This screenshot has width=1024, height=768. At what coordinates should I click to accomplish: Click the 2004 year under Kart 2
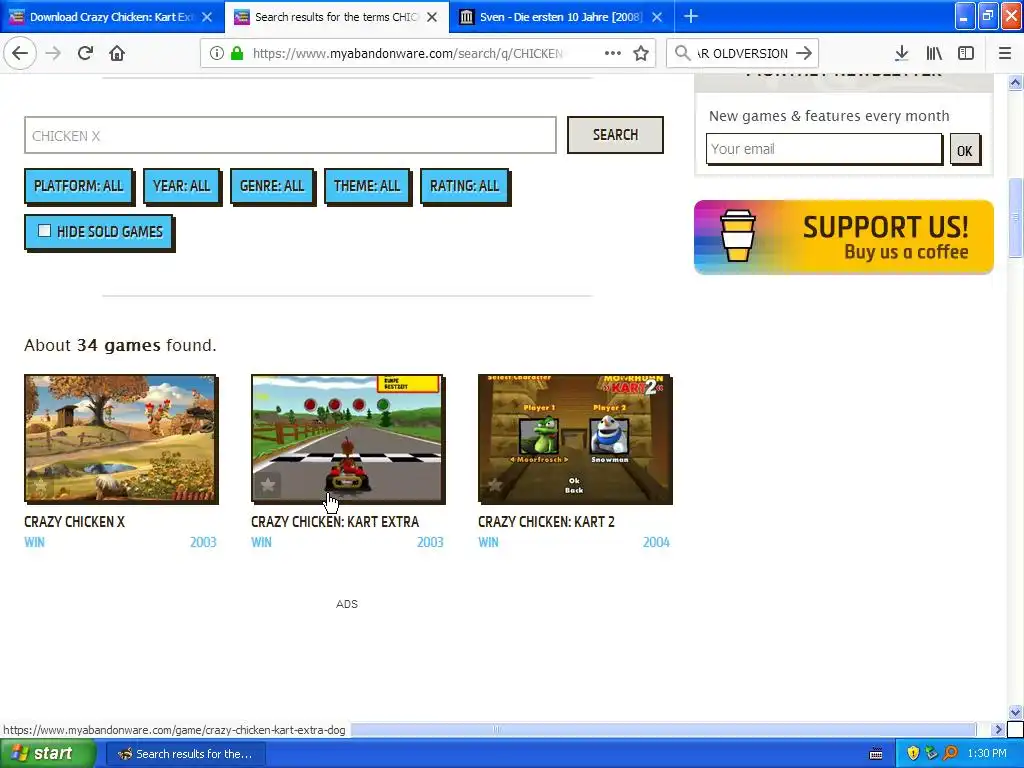pyautogui.click(x=656, y=542)
